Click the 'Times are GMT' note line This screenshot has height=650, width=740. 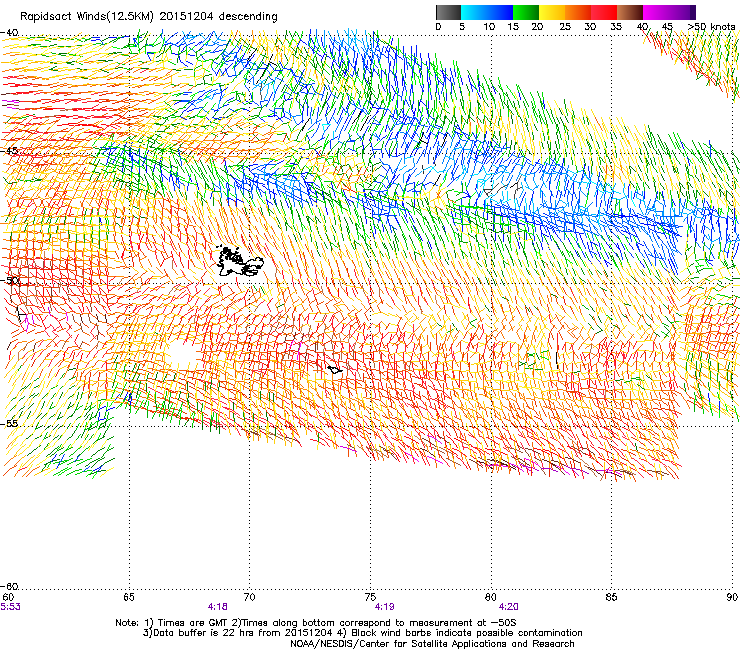pyautogui.click(x=316, y=623)
